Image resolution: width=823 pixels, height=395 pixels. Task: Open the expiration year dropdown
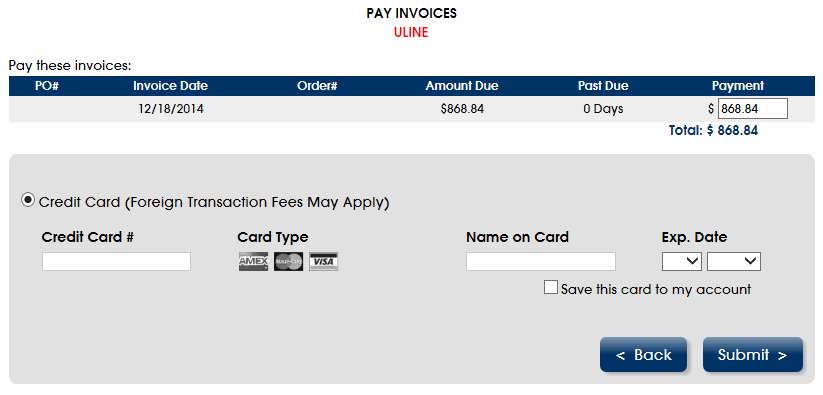pyautogui.click(x=734, y=261)
